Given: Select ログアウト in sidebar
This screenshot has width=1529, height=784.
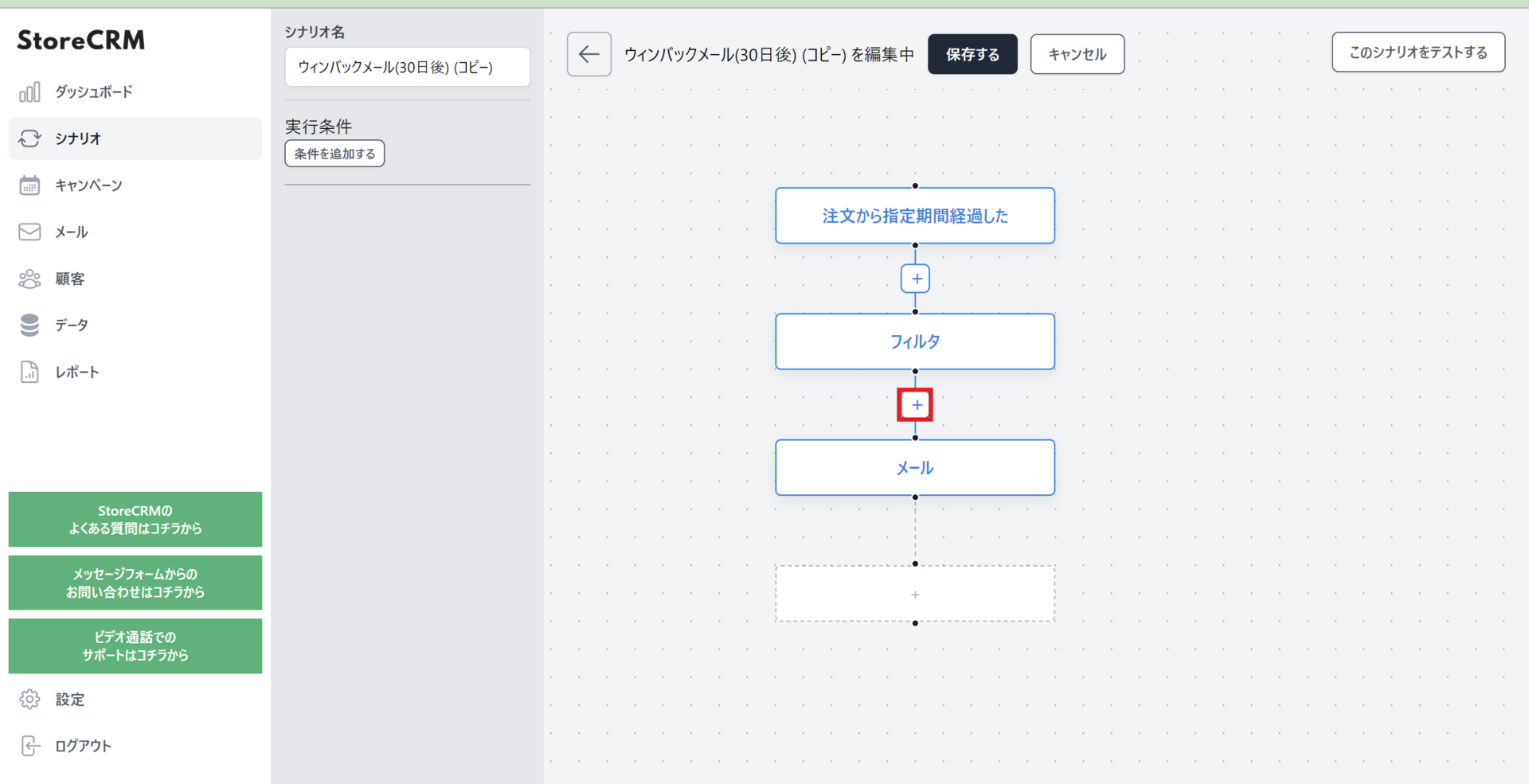Looking at the screenshot, I should point(135,746).
